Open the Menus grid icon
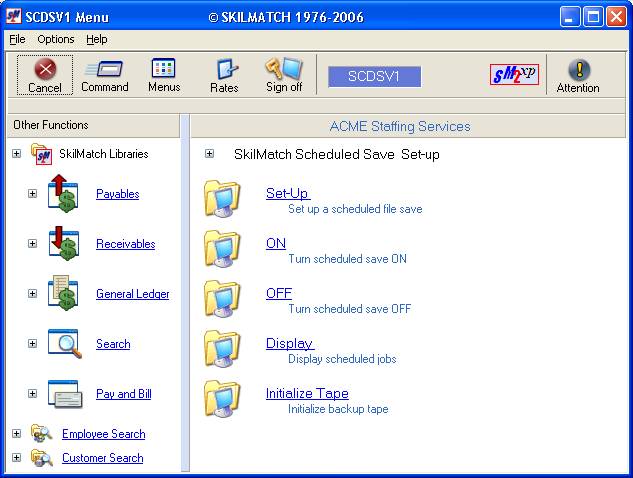The image size is (633, 478). tap(163, 68)
